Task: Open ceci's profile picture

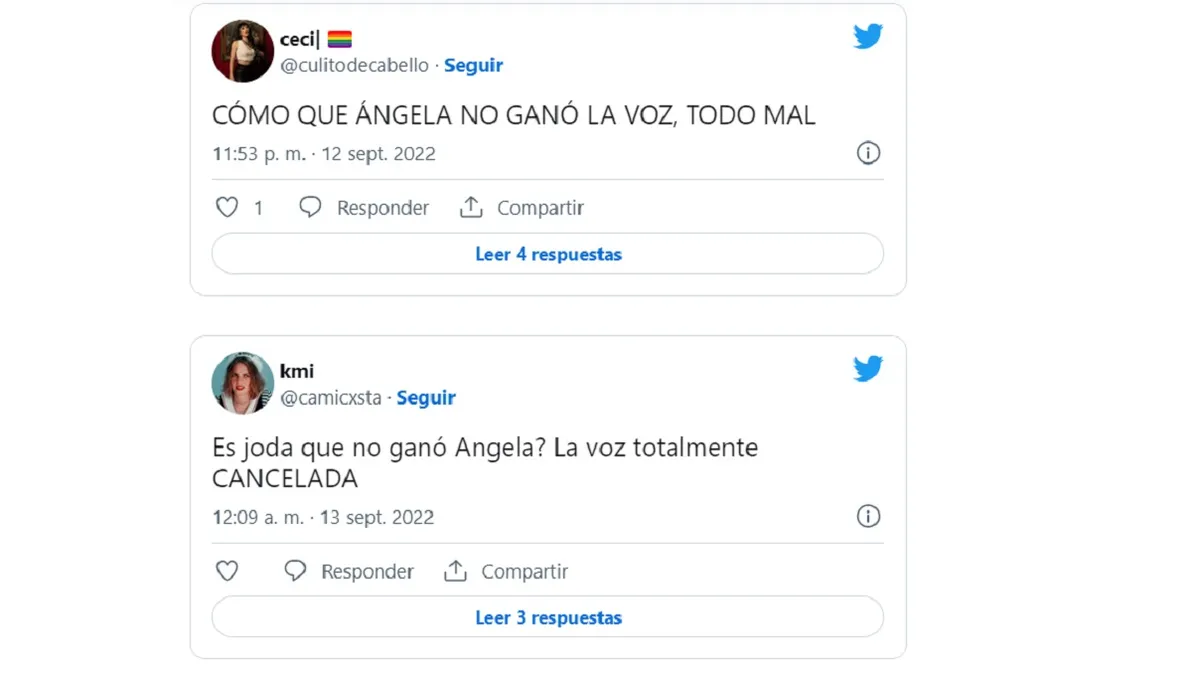Action: tap(243, 51)
